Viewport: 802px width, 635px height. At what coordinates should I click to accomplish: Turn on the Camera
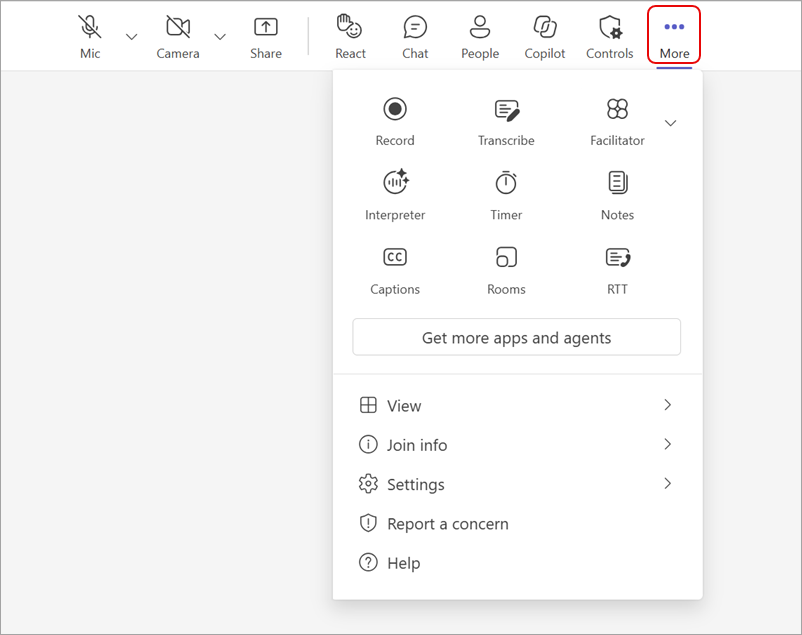[178, 36]
